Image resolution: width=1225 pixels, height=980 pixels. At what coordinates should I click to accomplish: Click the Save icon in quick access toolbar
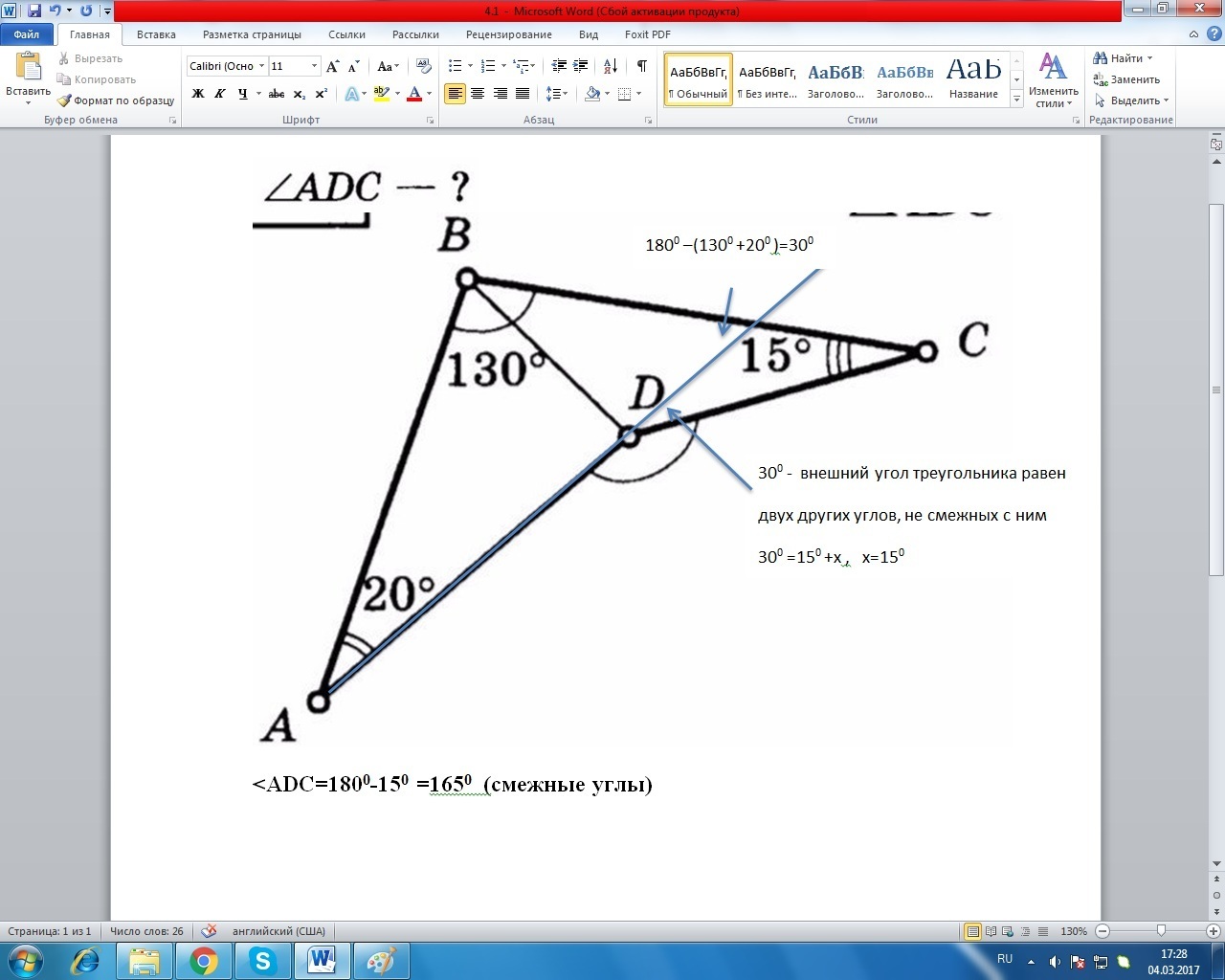34,11
